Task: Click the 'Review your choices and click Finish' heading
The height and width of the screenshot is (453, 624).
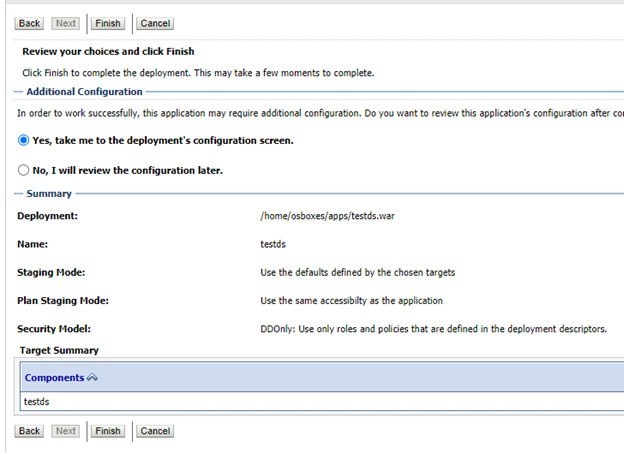Action: click(x=108, y=52)
